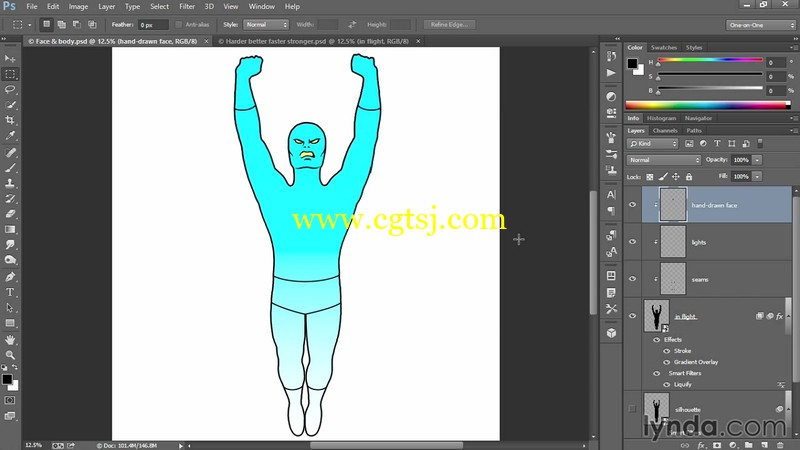This screenshot has height=450, width=800.
Task: Collapse the in flight layer effects arrow
Action: (790, 316)
